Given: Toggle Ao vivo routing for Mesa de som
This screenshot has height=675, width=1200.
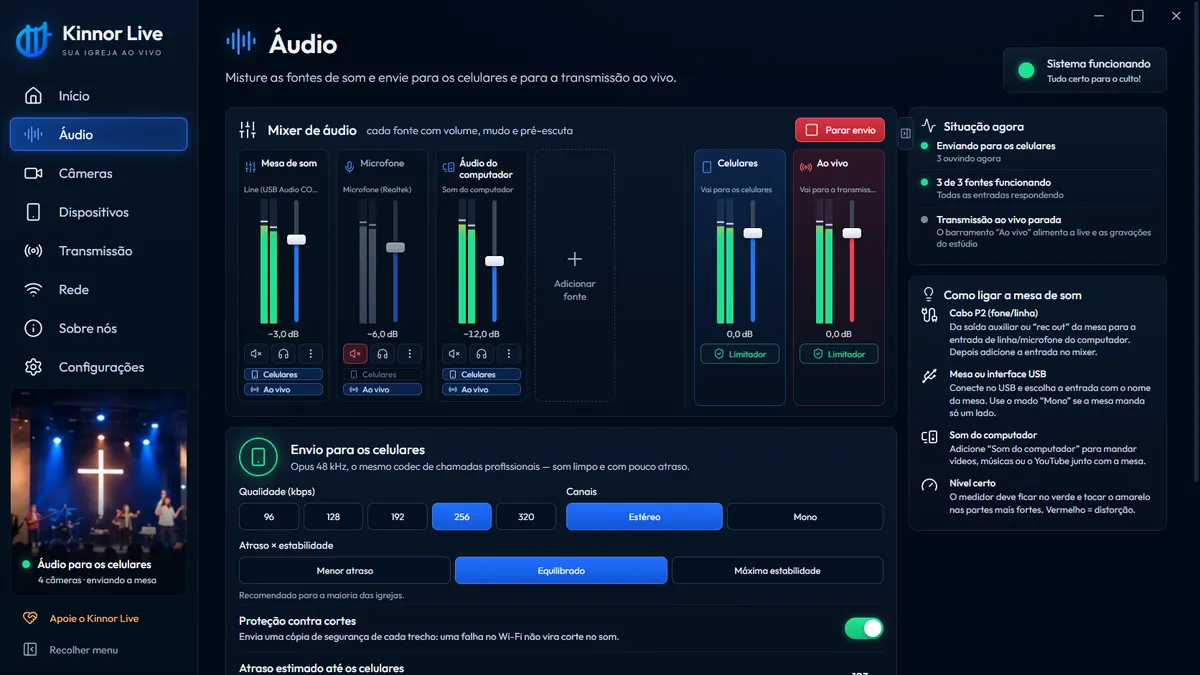Looking at the screenshot, I should click(x=284, y=389).
